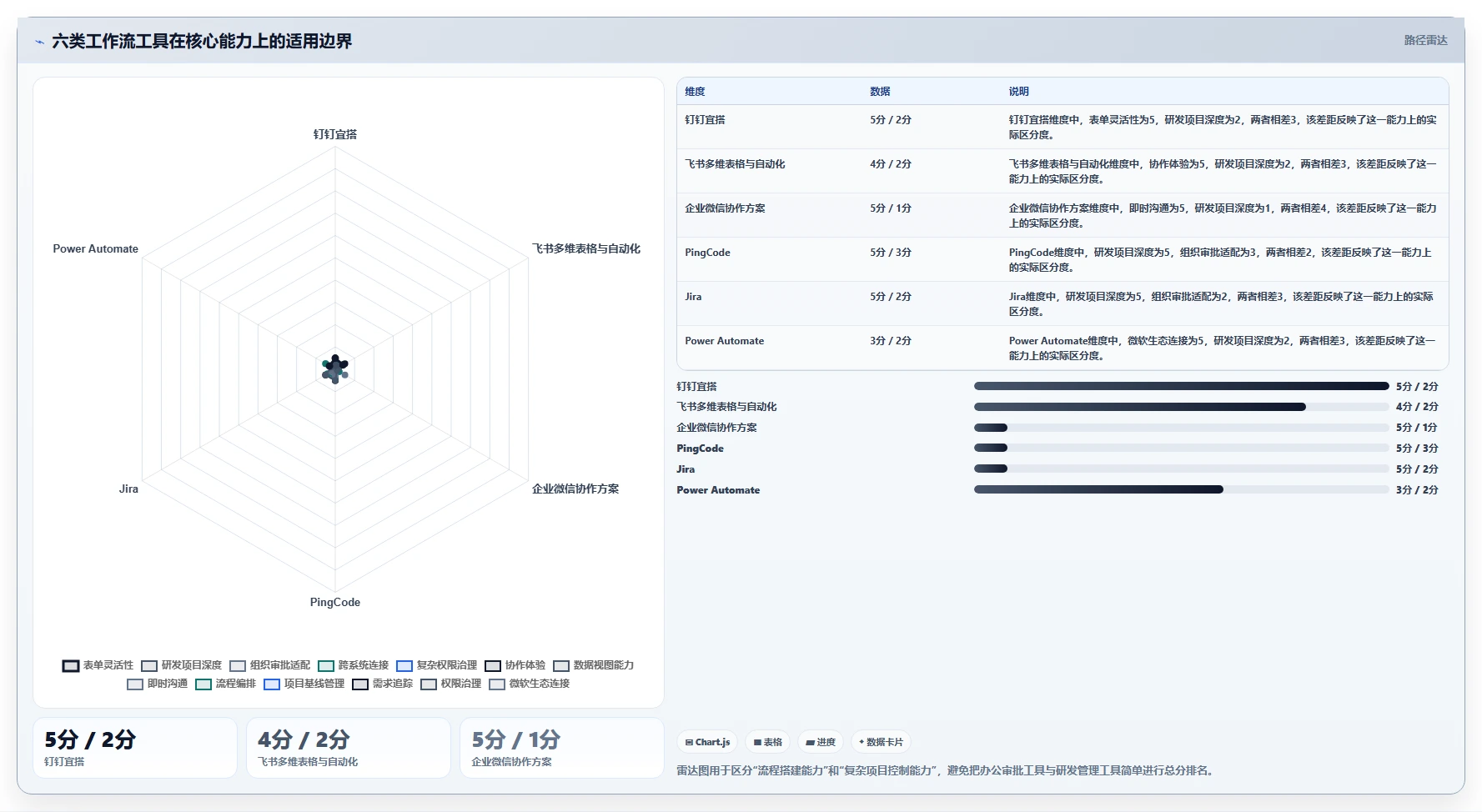This screenshot has width=1482, height=812.
Task: Toggle the 跨系统连接 legend series
Action: coord(353,665)
